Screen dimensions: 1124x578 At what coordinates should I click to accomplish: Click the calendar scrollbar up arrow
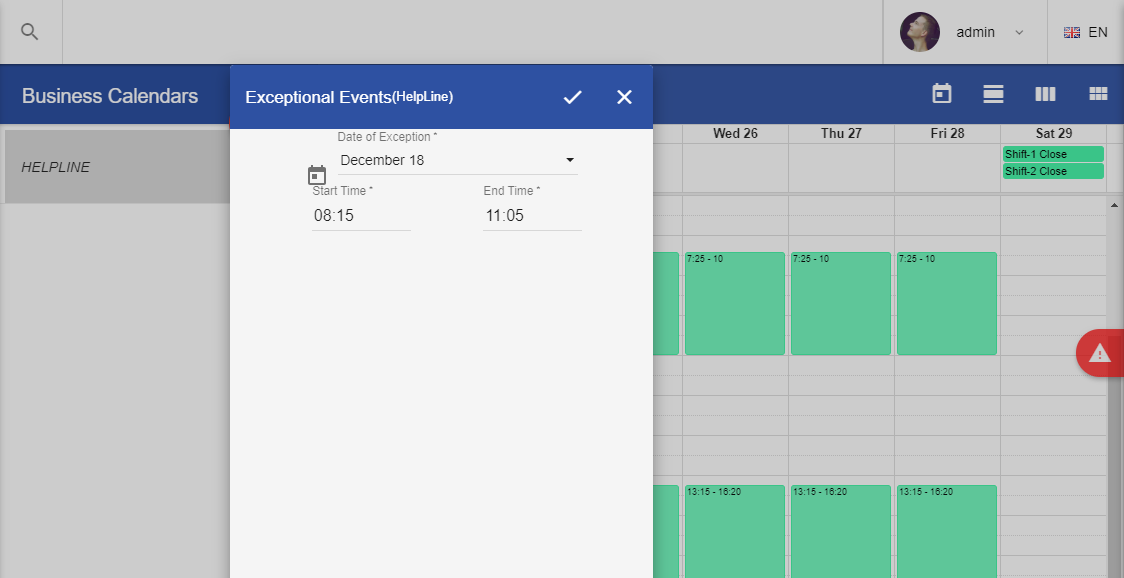(x=1114, y=205)
